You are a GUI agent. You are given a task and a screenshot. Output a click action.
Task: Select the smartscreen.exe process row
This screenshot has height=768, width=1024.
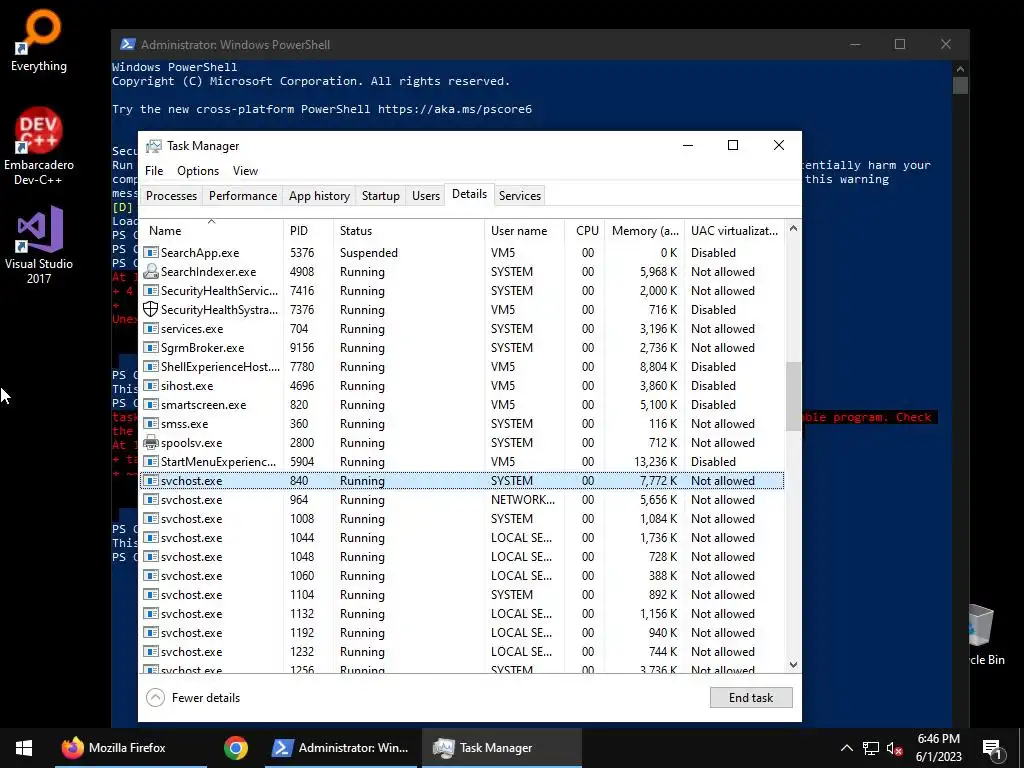(462, 405)
